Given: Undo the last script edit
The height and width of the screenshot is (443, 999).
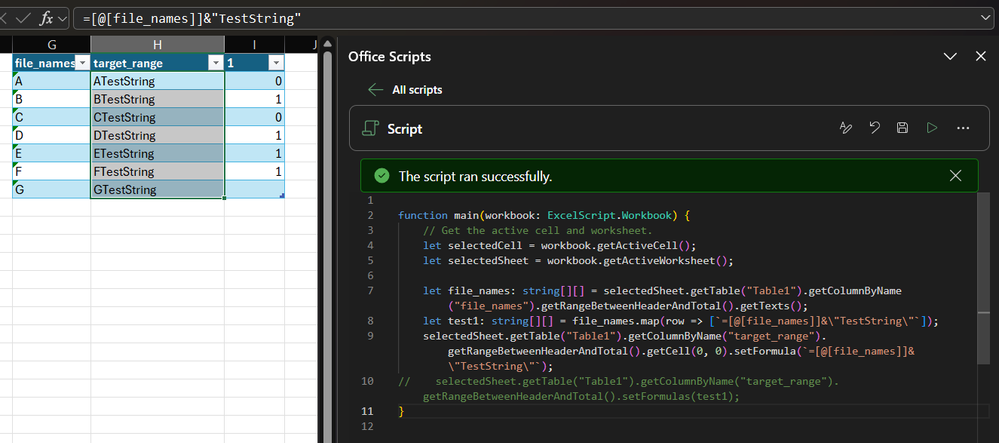Looking at the screenshot, I should pyautogui.click(x=874, y=128).
